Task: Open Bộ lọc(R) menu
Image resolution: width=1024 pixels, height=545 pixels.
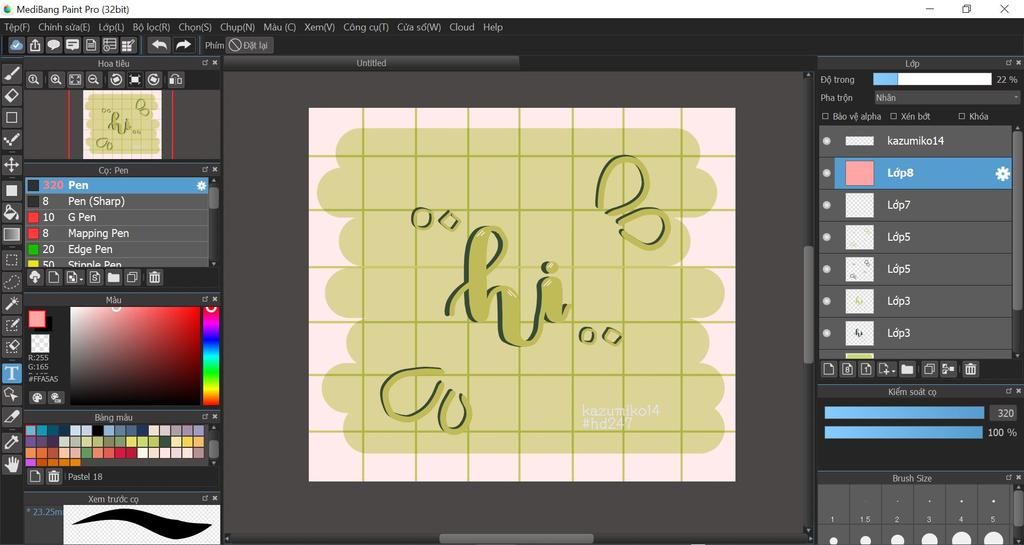Action: 151,27
